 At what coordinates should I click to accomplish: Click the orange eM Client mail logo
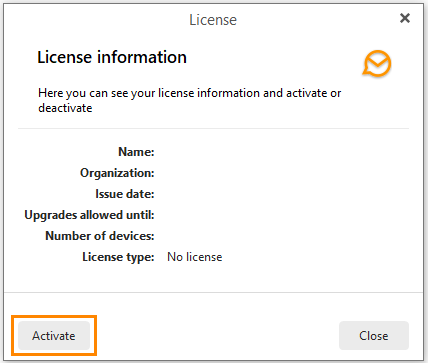(377, 64)
